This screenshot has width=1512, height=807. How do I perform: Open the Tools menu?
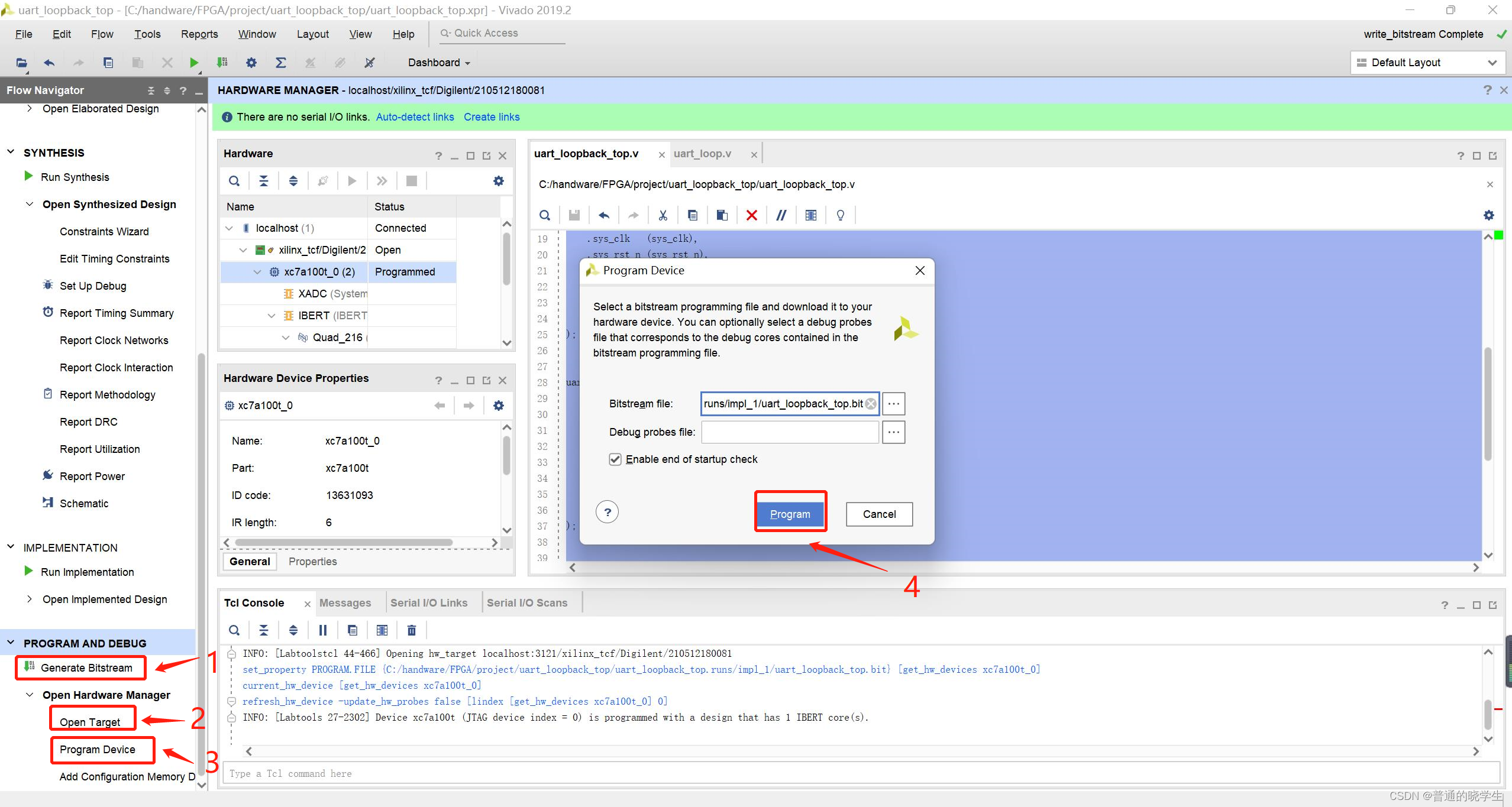point(147,34)
